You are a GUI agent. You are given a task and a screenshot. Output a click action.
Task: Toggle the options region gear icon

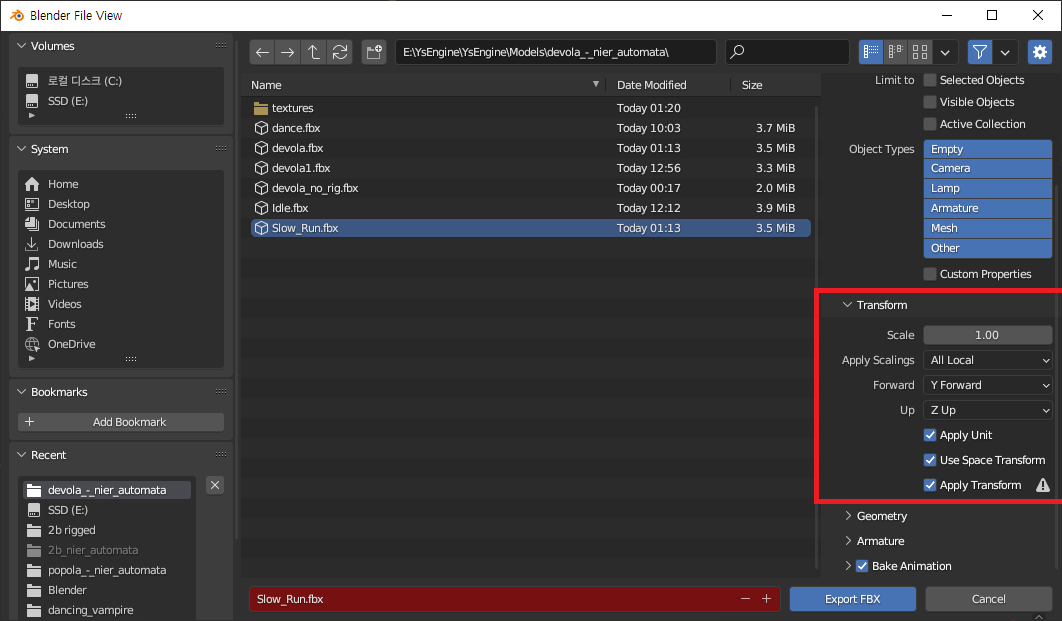(x=1040, y=52)
